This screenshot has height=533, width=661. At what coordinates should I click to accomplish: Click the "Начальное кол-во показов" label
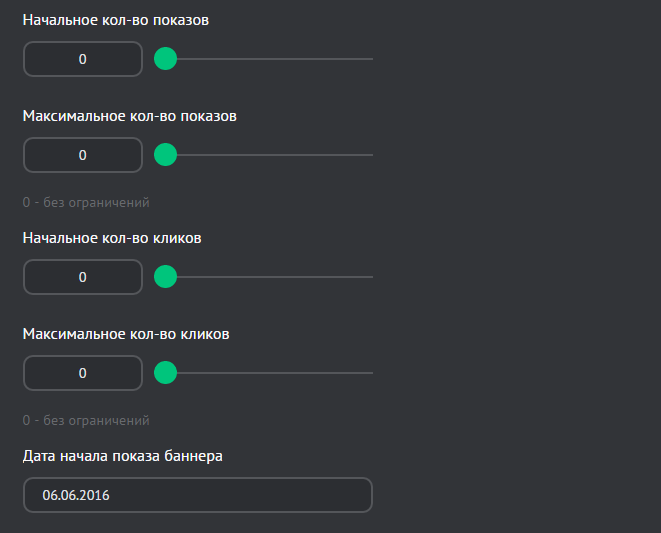point(116,20)
